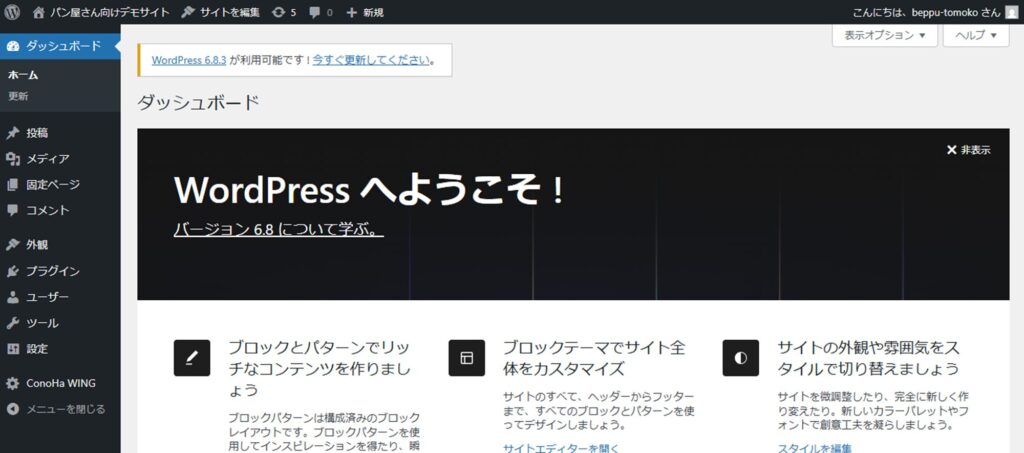This screenshot has width=1024, height=453.
Task: Click the collapse arrow icon for メニューを閉じる
Action: (12, 409)
